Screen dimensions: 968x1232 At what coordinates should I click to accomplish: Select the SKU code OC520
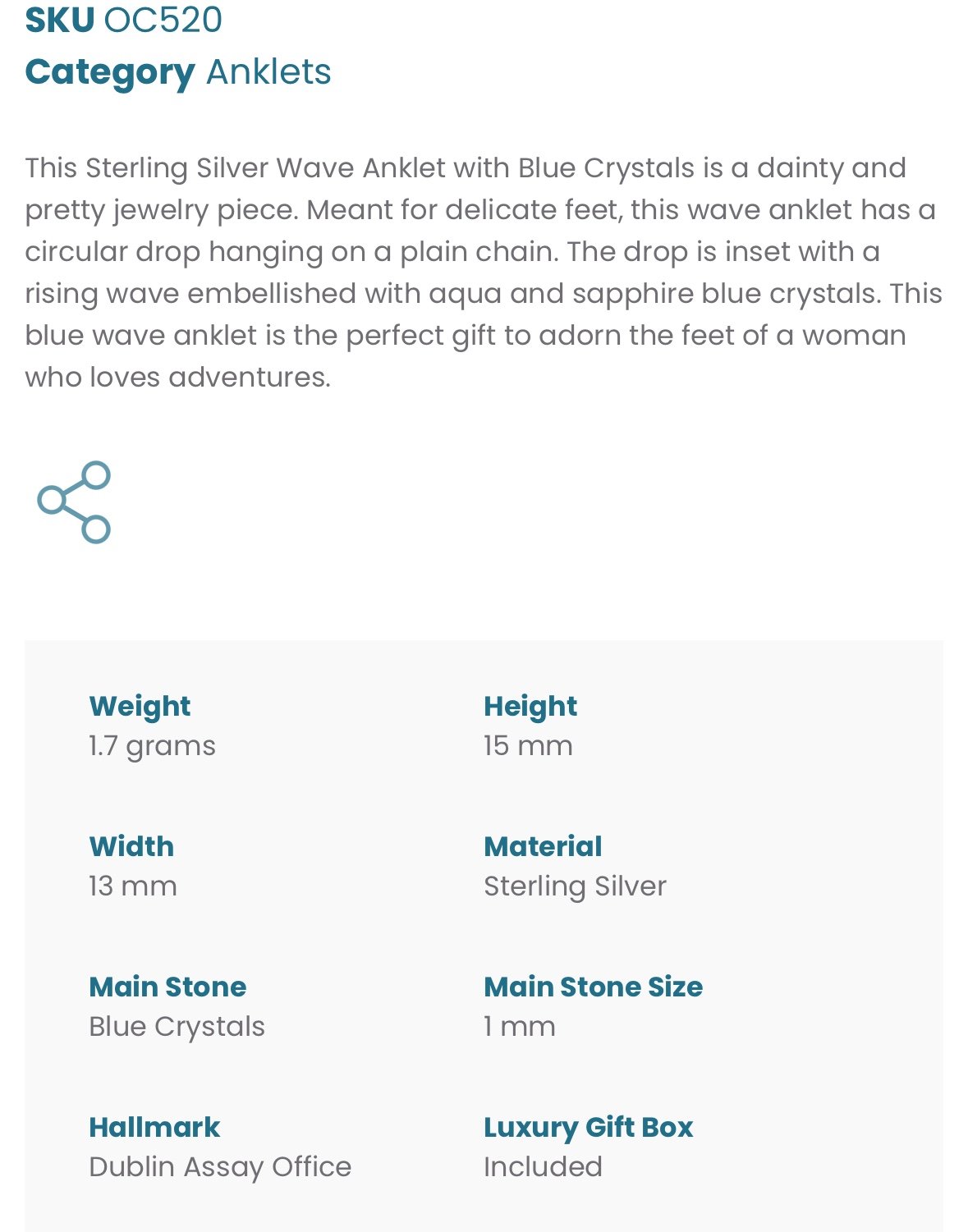click(163, 20)
